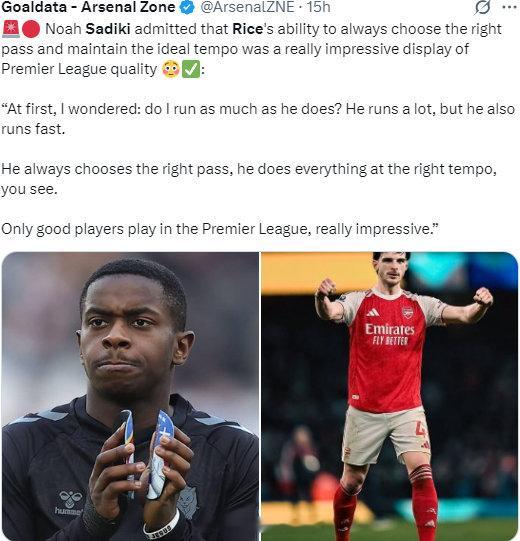Click the bold word Rice
Viewport: 520px width, 541px height.
(x=247, y=29)
